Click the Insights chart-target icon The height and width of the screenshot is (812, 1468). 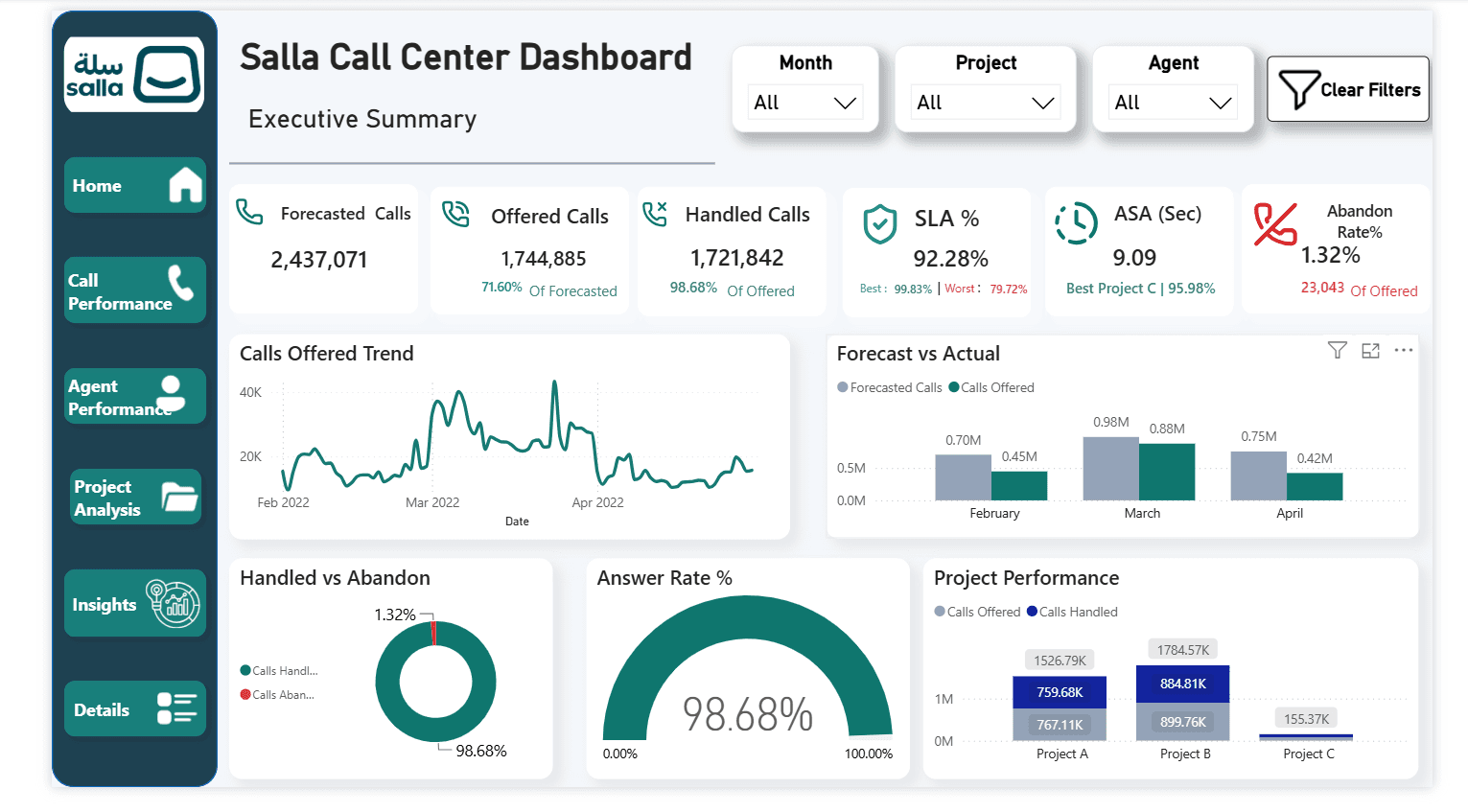(x=173, y=603)
